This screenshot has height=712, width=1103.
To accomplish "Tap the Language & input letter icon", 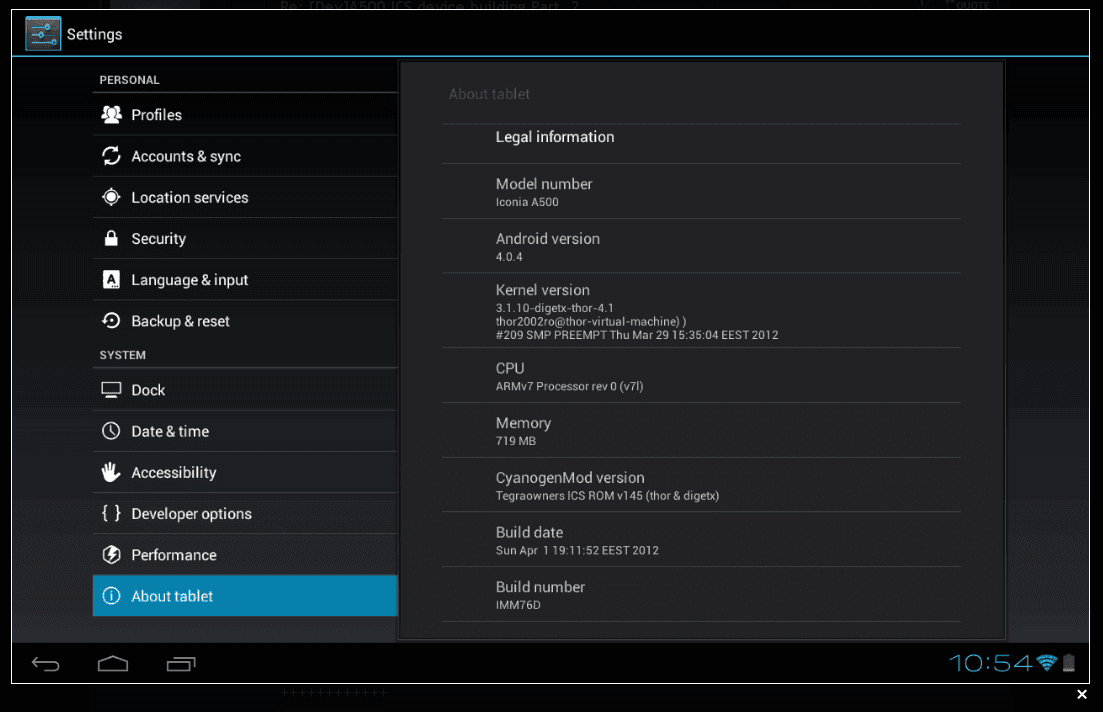I will (111, 279).
